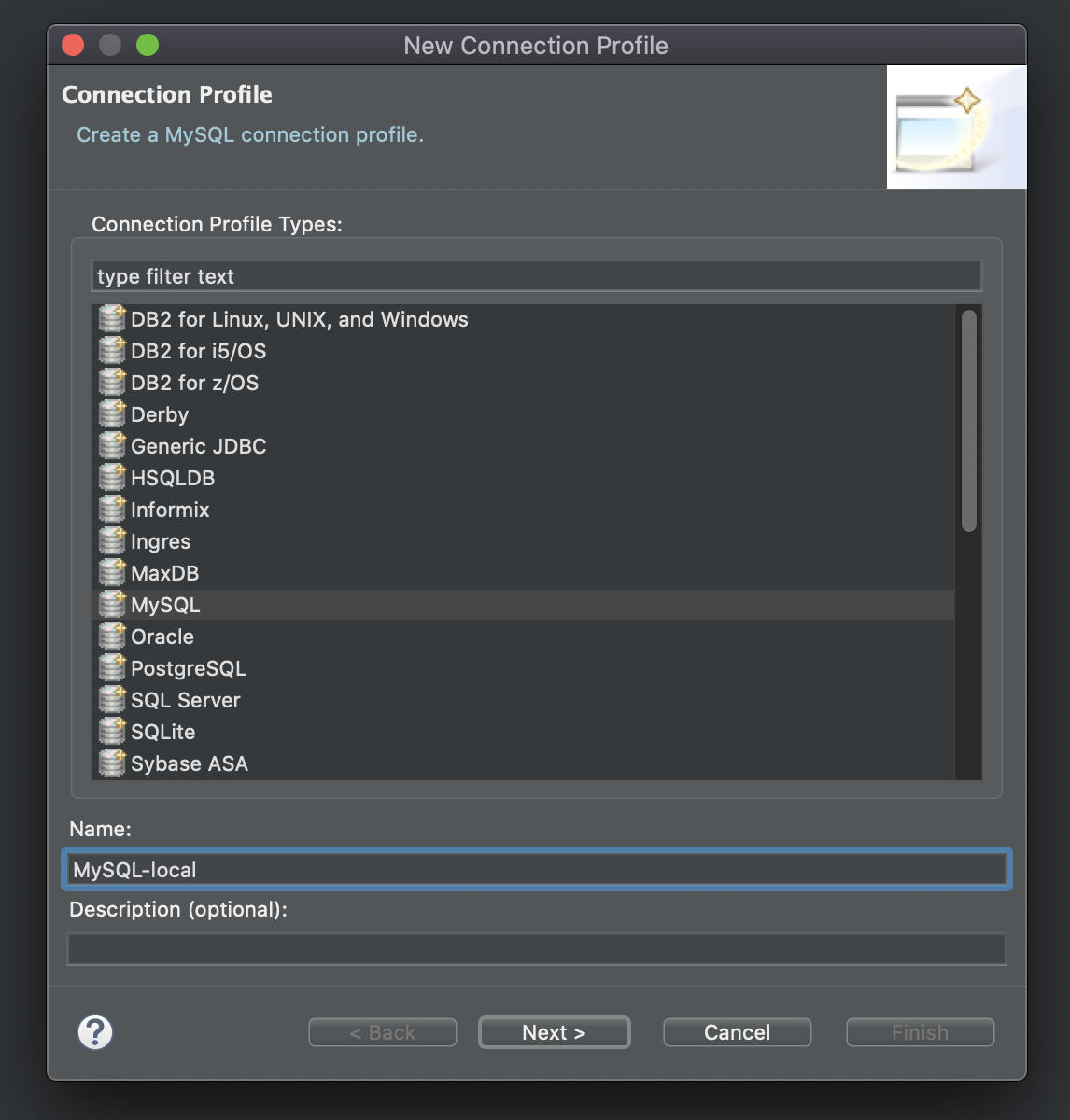
Task: Click the MaxDB database icon
Action: pyautogui.click(x=112, y=573)
